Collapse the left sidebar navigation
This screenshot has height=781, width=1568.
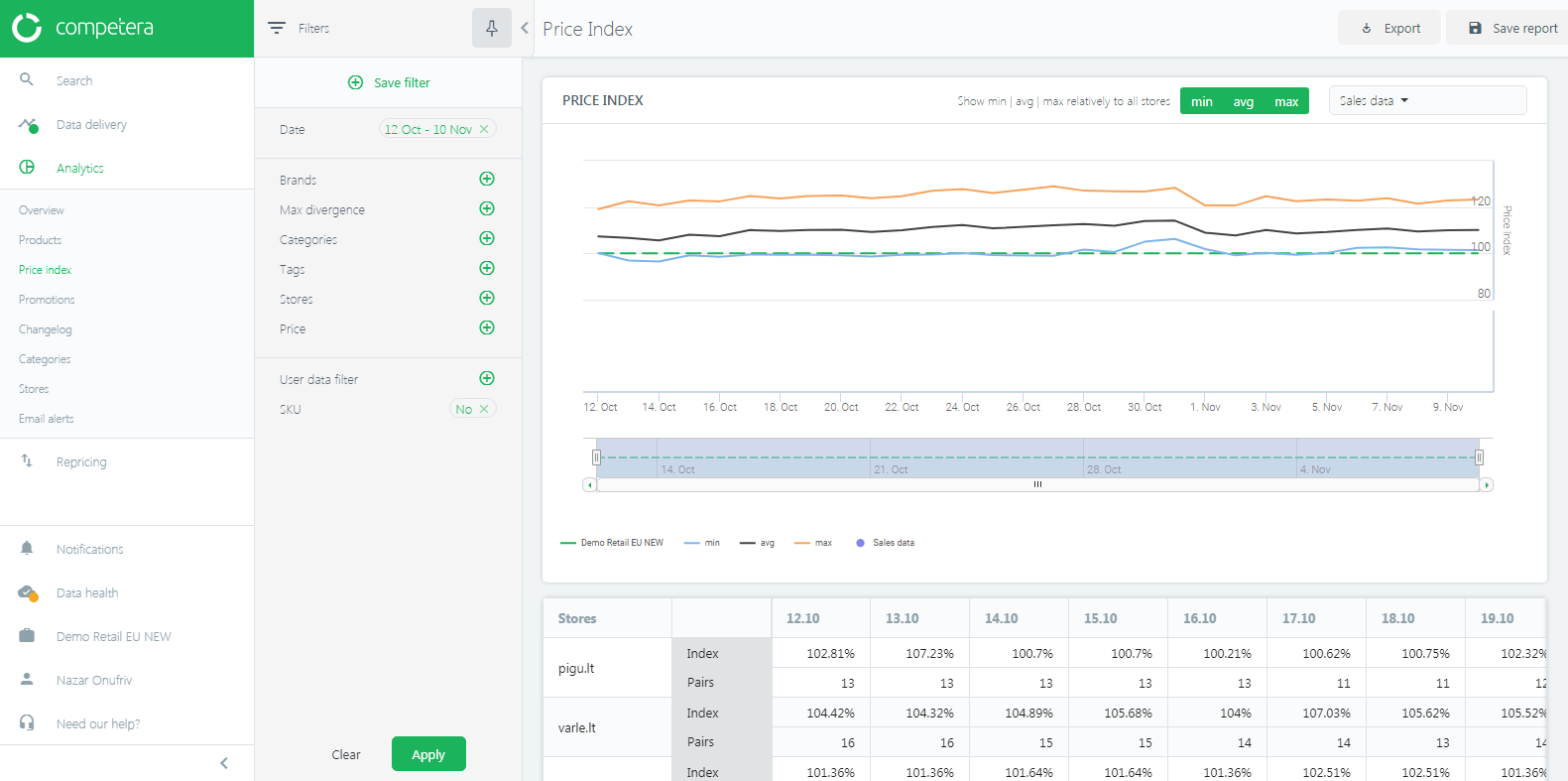click(224, 763)
